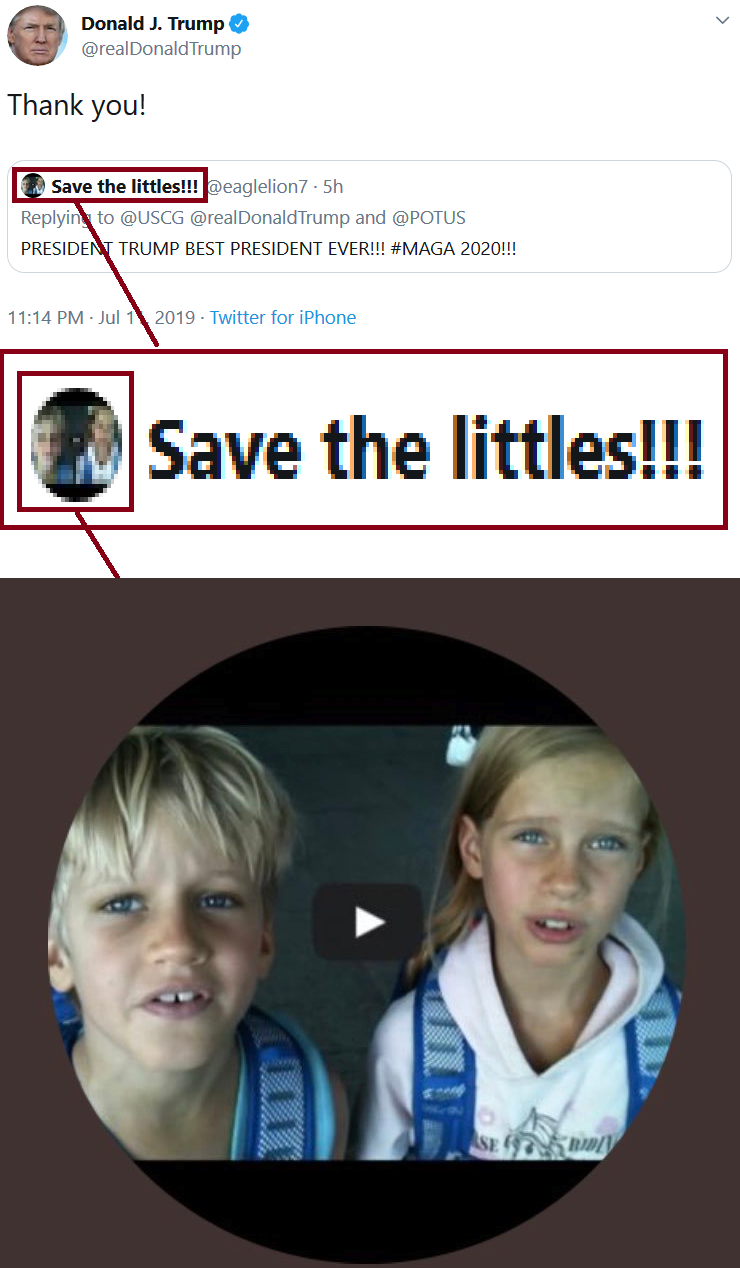
Task: Open the "11:14 PM · Jul 1, 2019" timestamp
Action: 101,318
